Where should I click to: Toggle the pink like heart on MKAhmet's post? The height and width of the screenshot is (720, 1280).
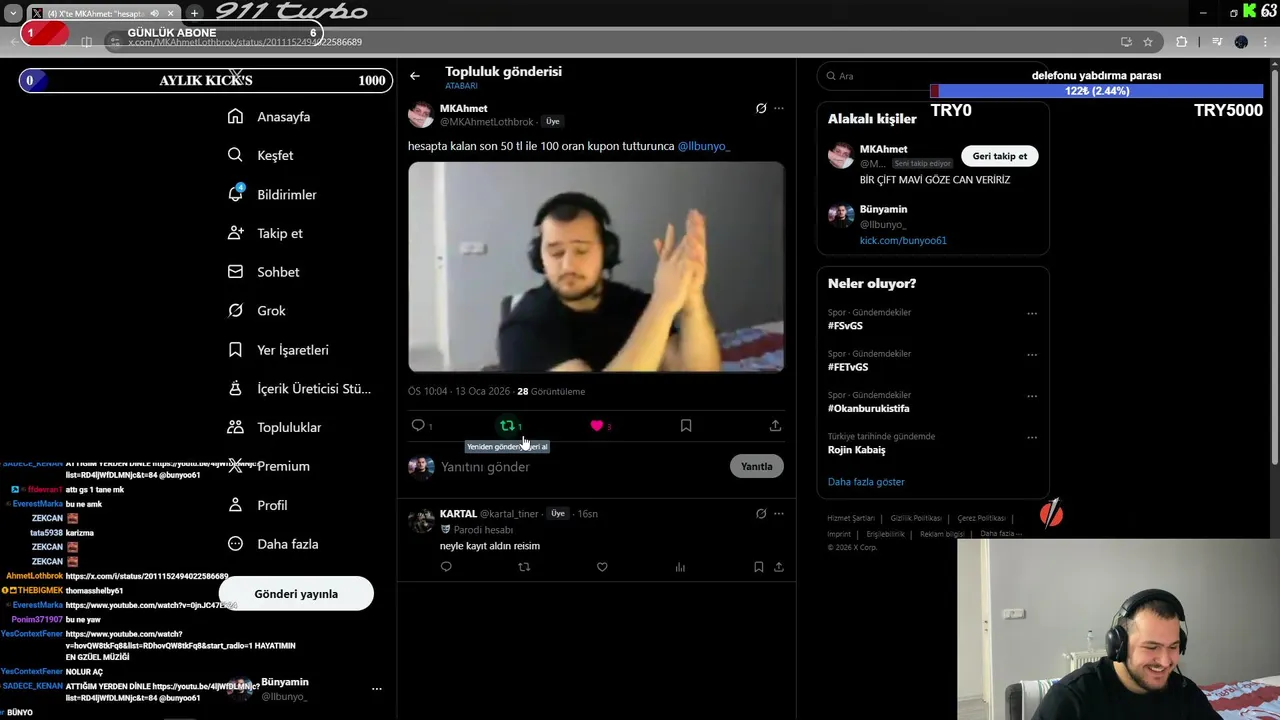click(x=597, y=426)
